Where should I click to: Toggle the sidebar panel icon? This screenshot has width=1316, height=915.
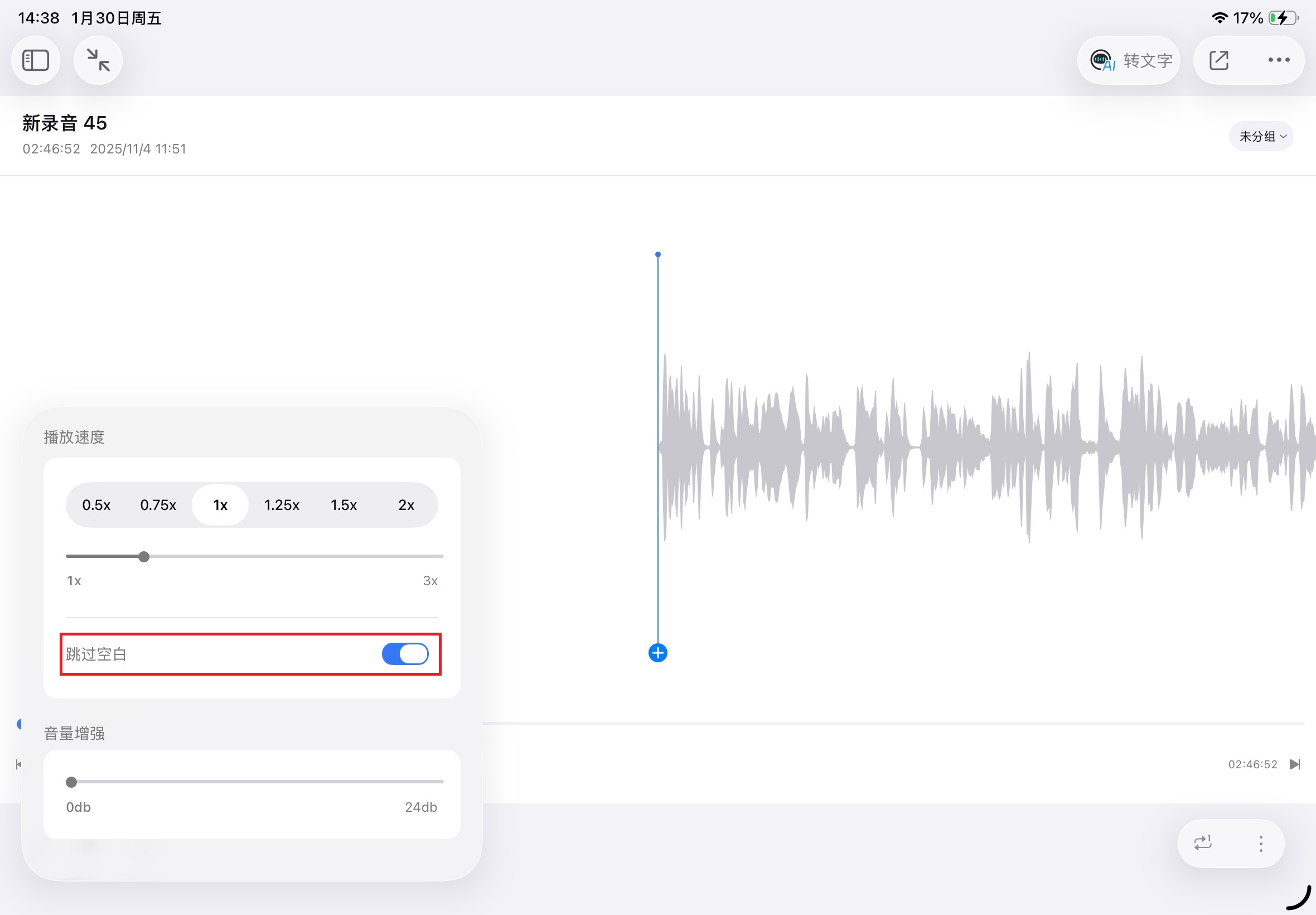coord(36,60)
